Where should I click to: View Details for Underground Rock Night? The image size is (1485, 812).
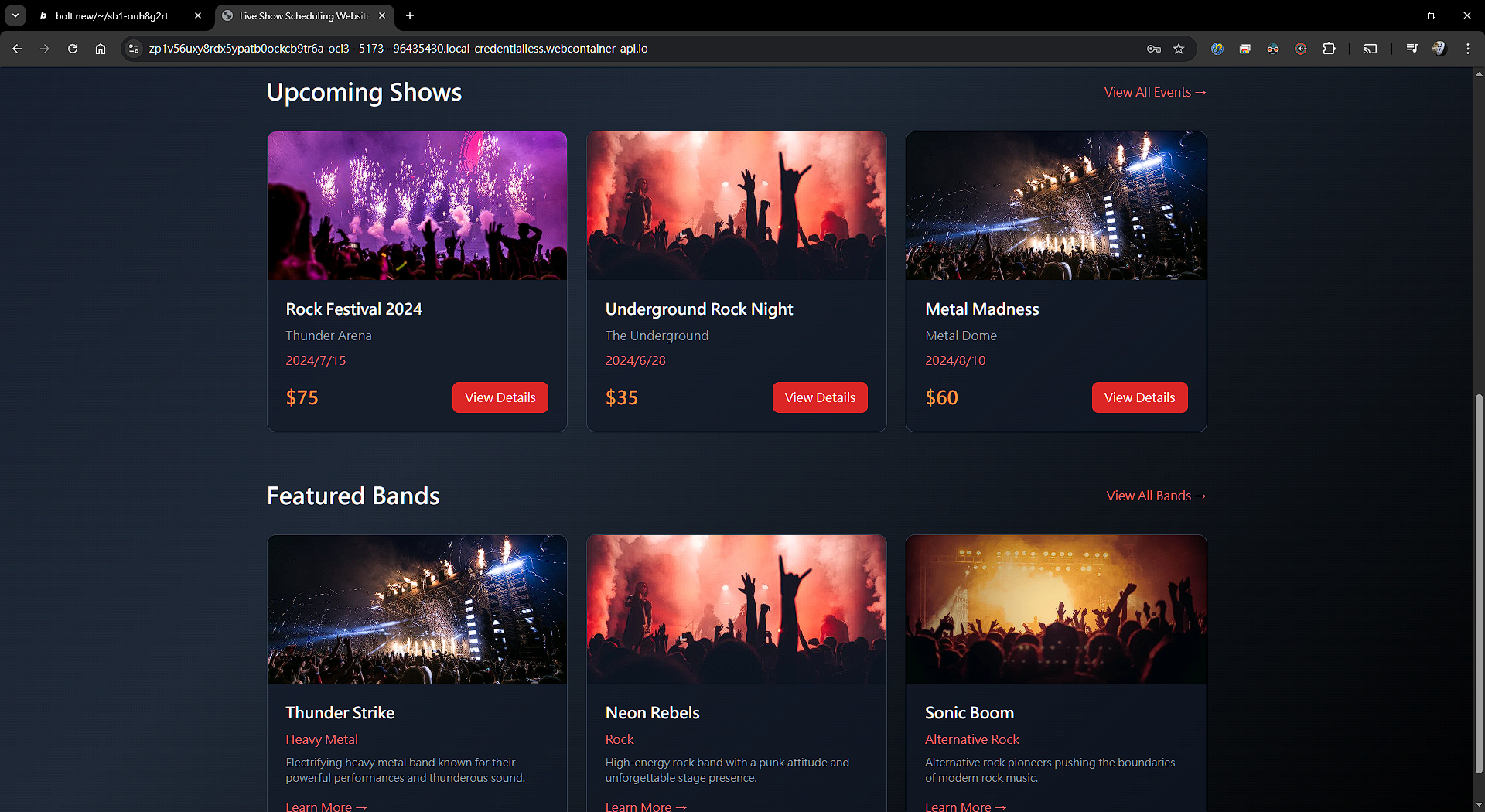[820, 397]
